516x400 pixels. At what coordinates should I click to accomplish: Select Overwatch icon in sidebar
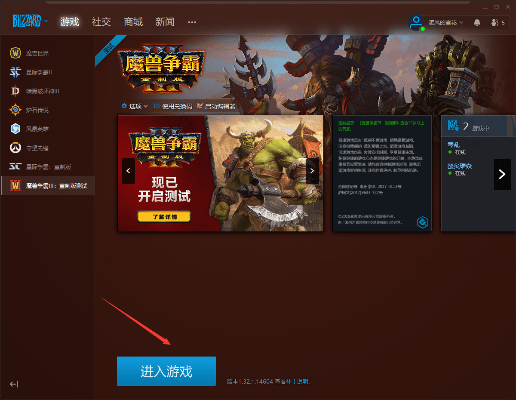click(15, 147)
